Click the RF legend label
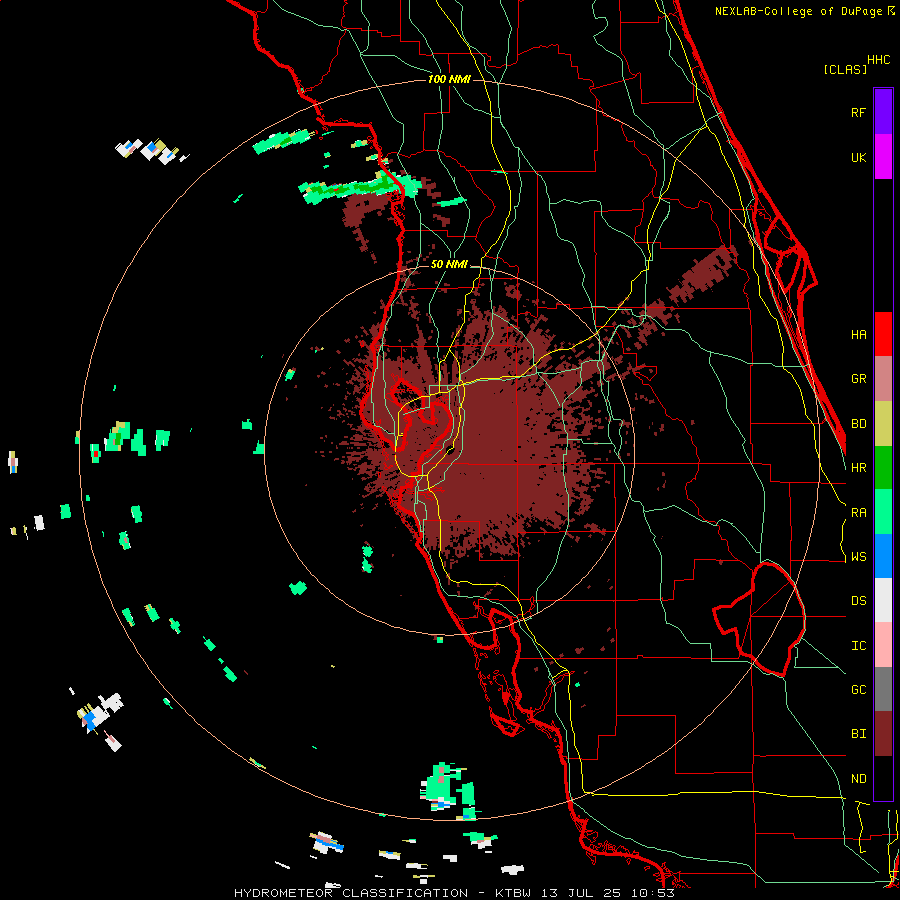Screen dimensions: 900x900 pos(858,112)
